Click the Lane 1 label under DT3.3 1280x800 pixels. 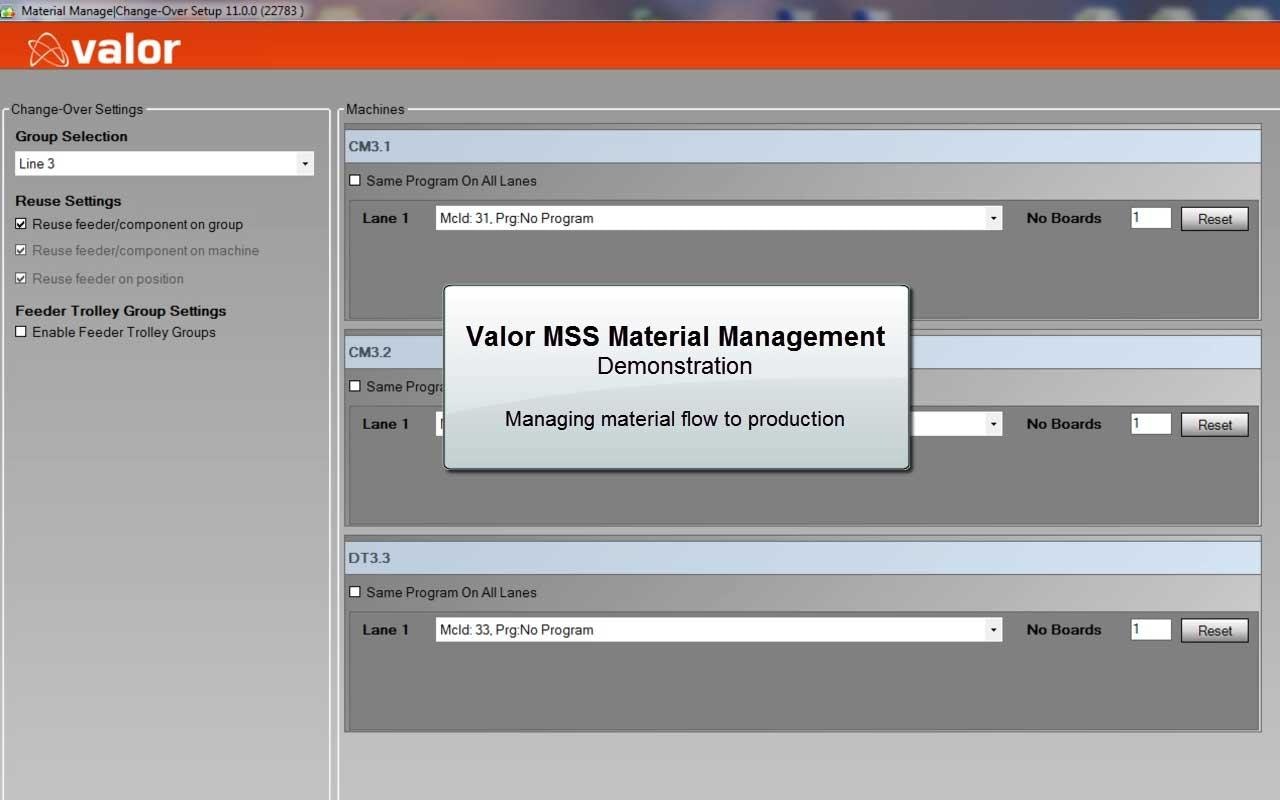386,630
